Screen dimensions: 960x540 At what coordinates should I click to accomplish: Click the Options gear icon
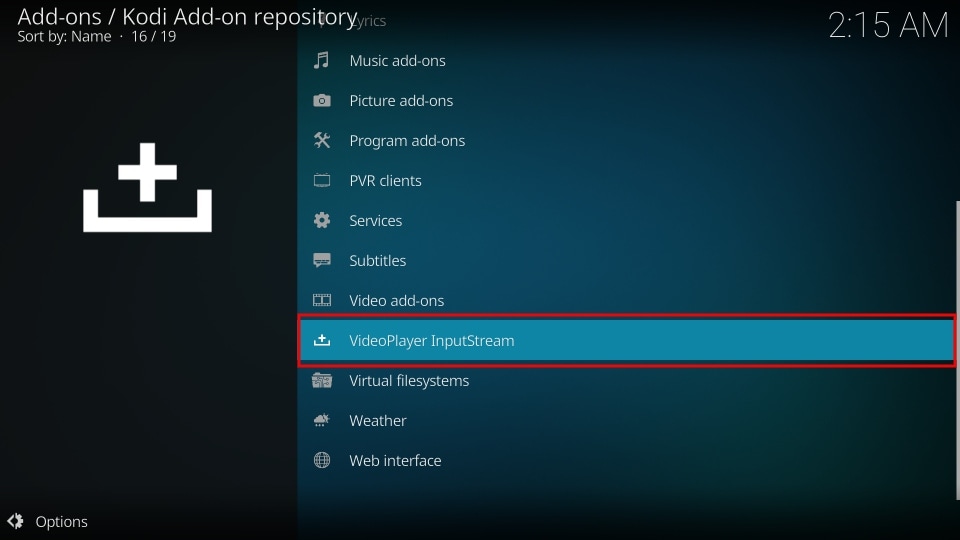(15, 521)
